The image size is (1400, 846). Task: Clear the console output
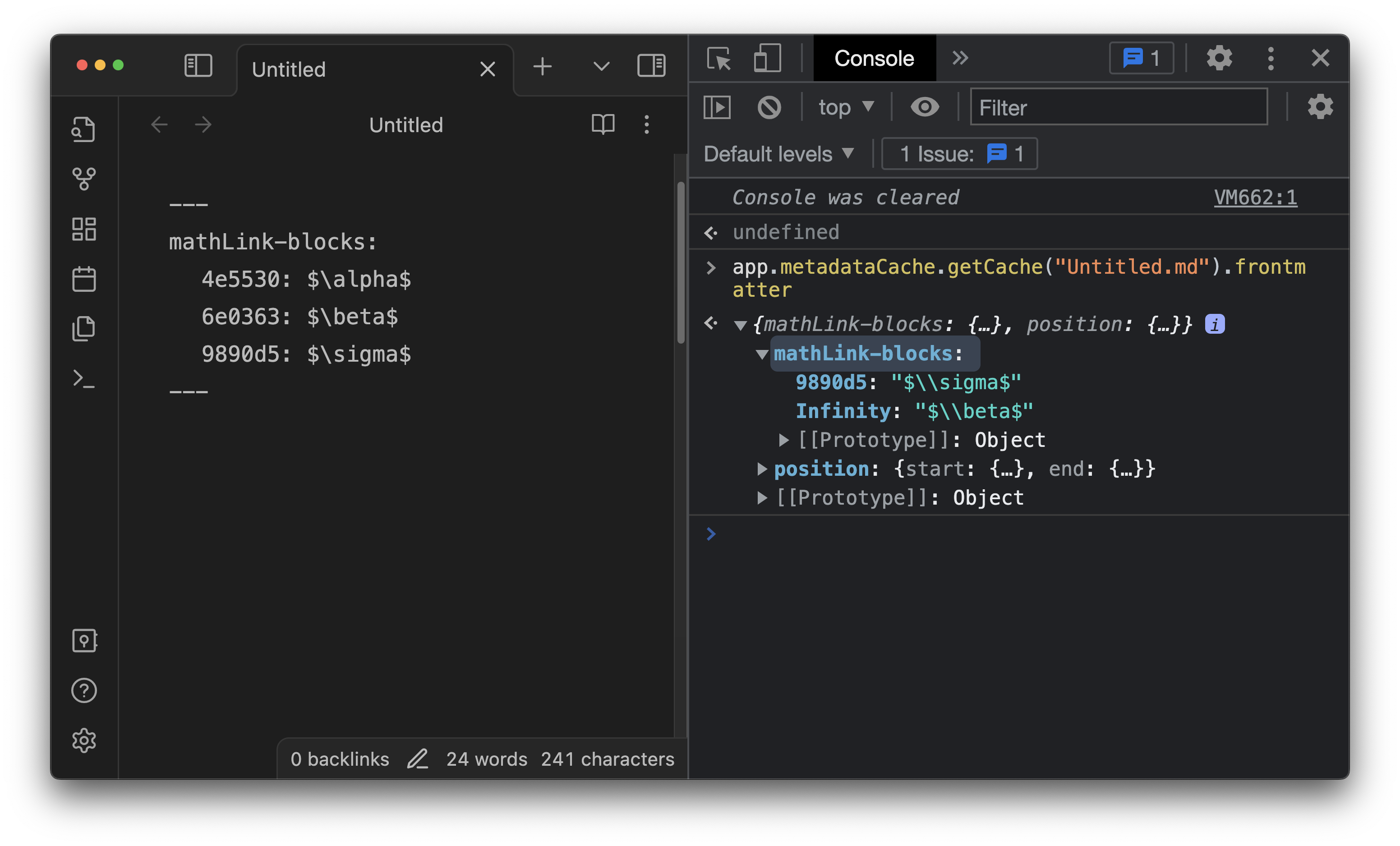(769, 107)
